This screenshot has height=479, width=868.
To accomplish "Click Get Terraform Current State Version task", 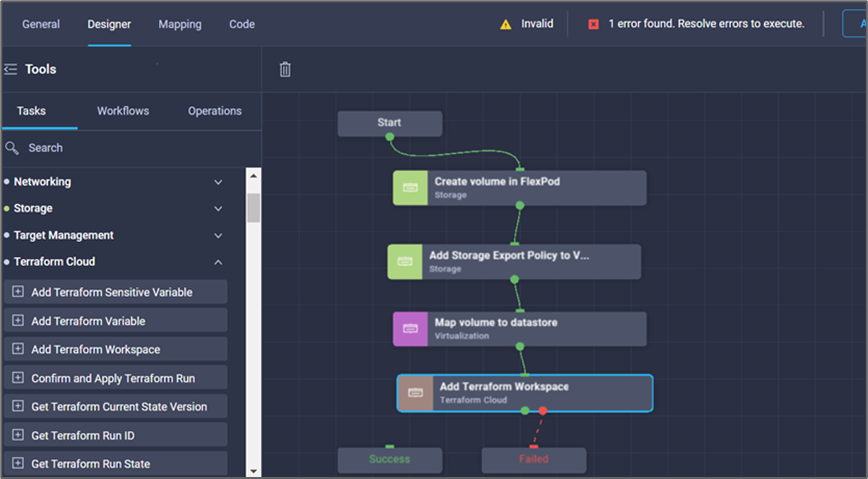I will click(x=116, y=406).
